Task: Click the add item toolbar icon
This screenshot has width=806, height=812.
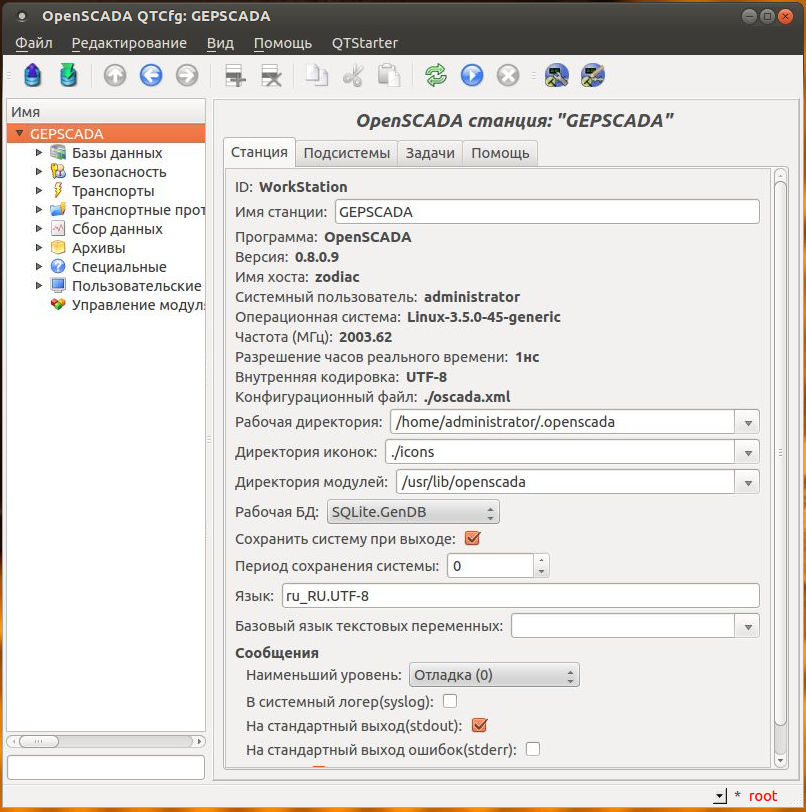Action: (235, 75)
